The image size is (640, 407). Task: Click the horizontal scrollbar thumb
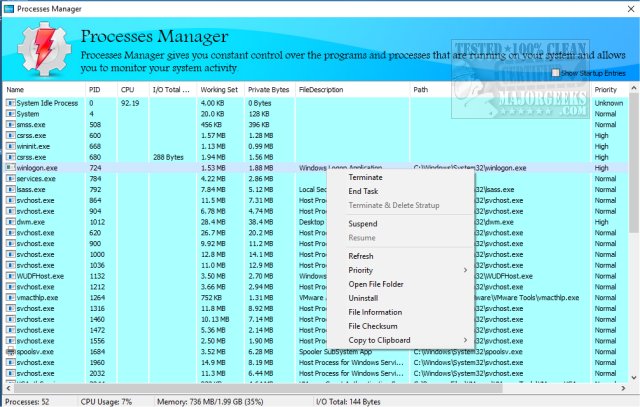258,388
